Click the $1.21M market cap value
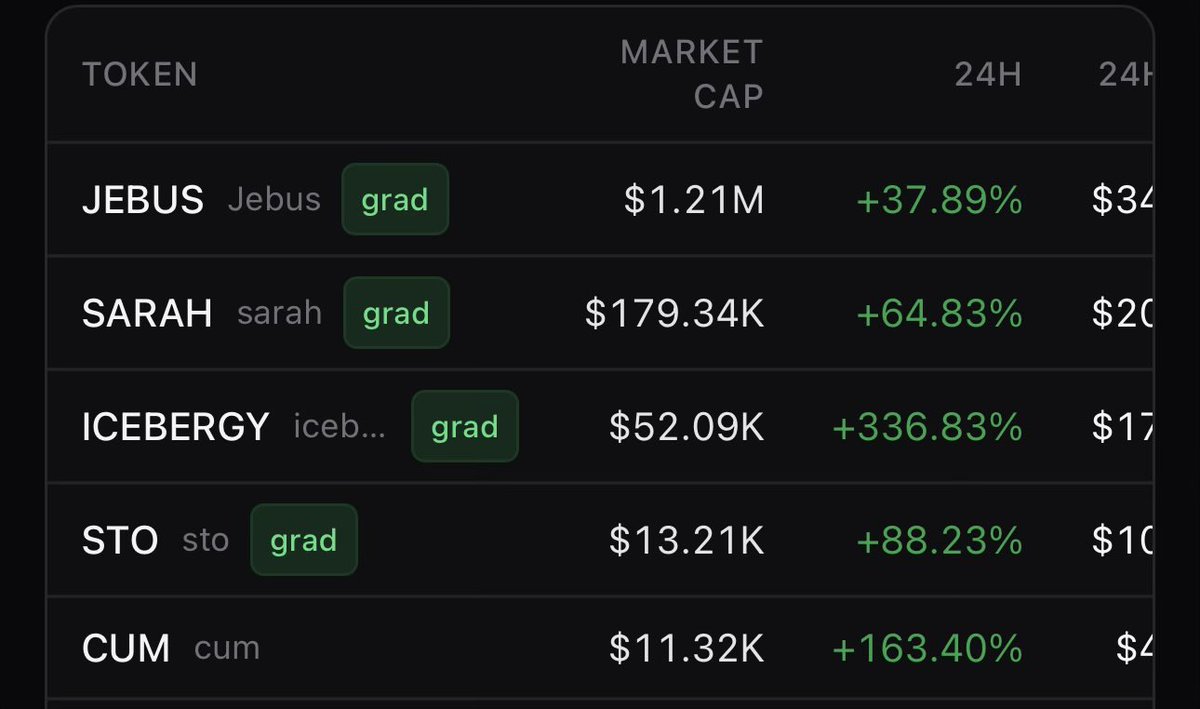The width and height of the screenshot is (1200, 709). (x=694, y=200)
